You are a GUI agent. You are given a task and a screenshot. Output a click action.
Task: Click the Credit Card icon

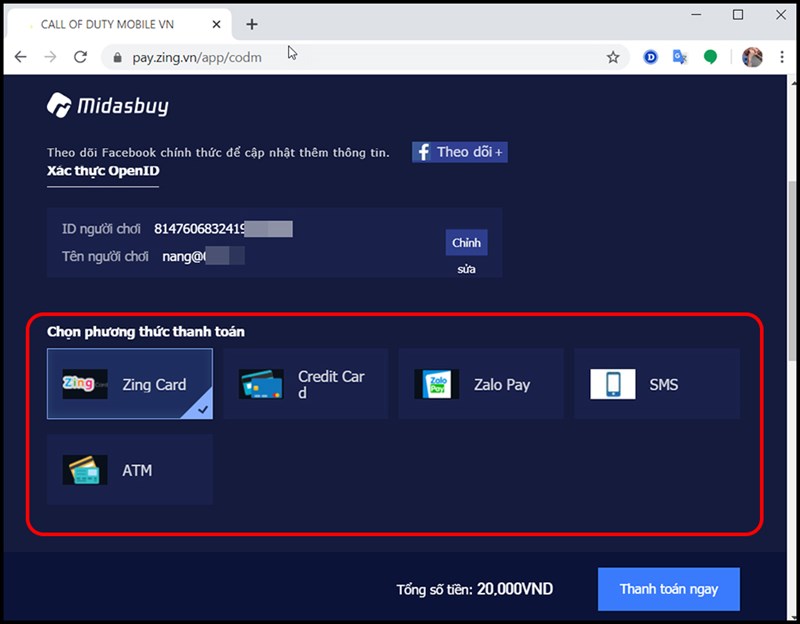pyautogui.click(x=261, y=384)
